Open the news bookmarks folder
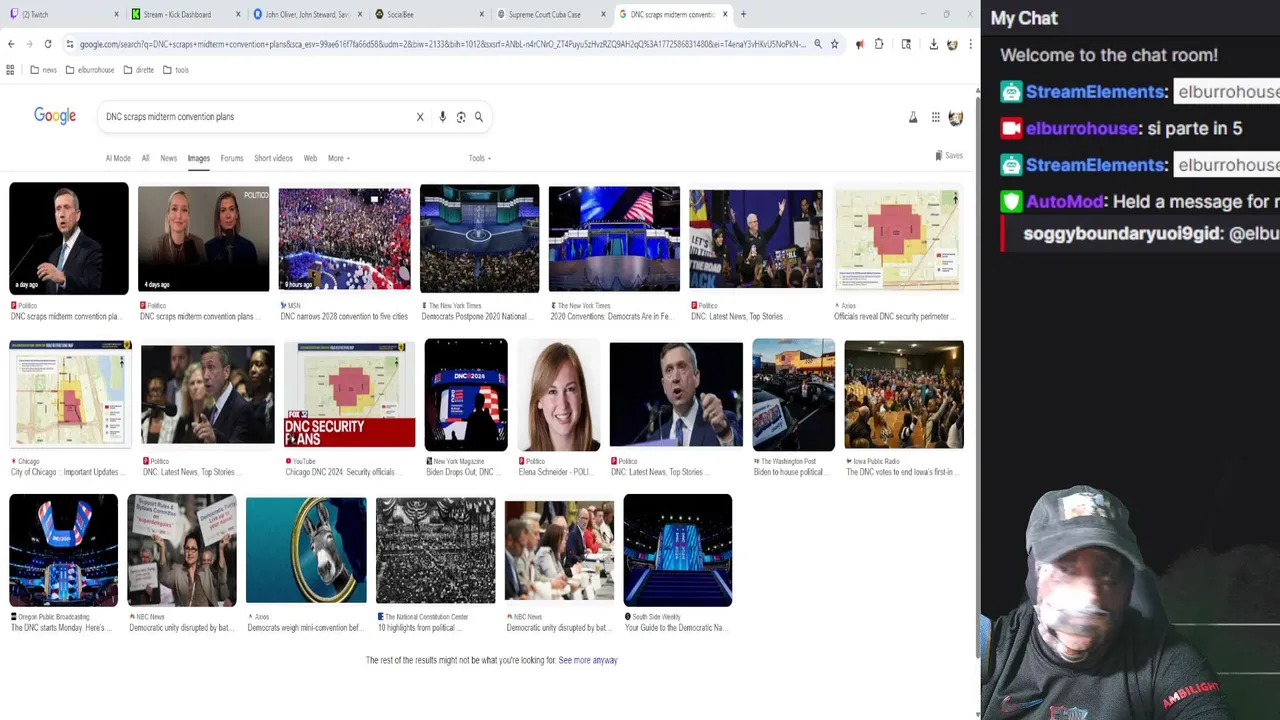Screen dimensions: 1280x720 (x=43, y=70)
